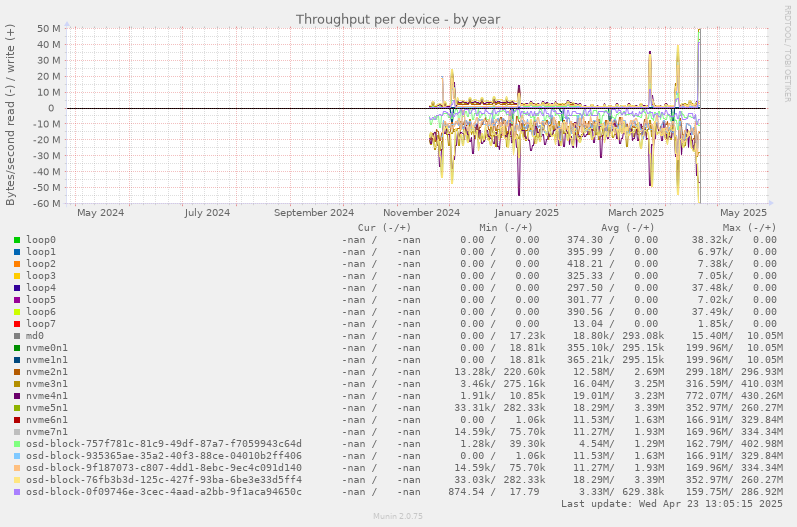Click the 'November 2024' x-axis label
This screenshot has height=527, width=797.
coord(421,212)
